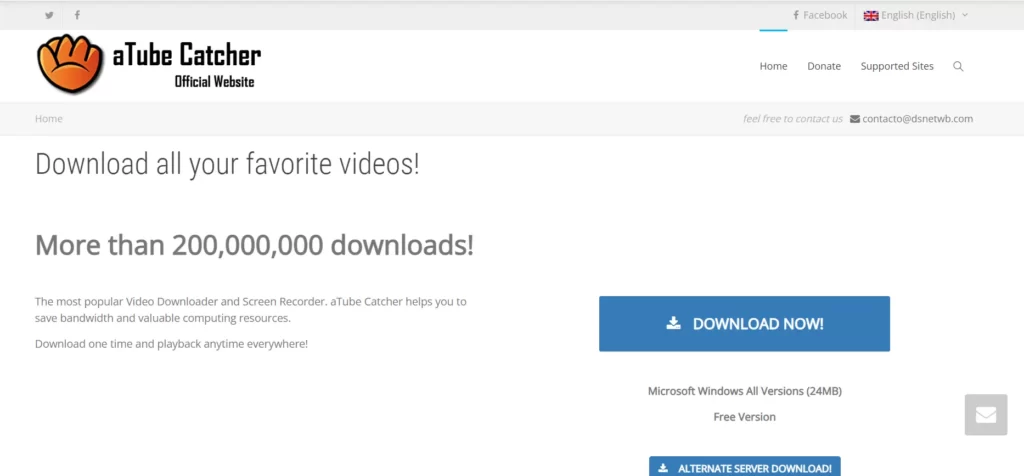Click the Home breadcrumb link
1024x476 pixels.
pyautogui.click(x=49, y=119)
